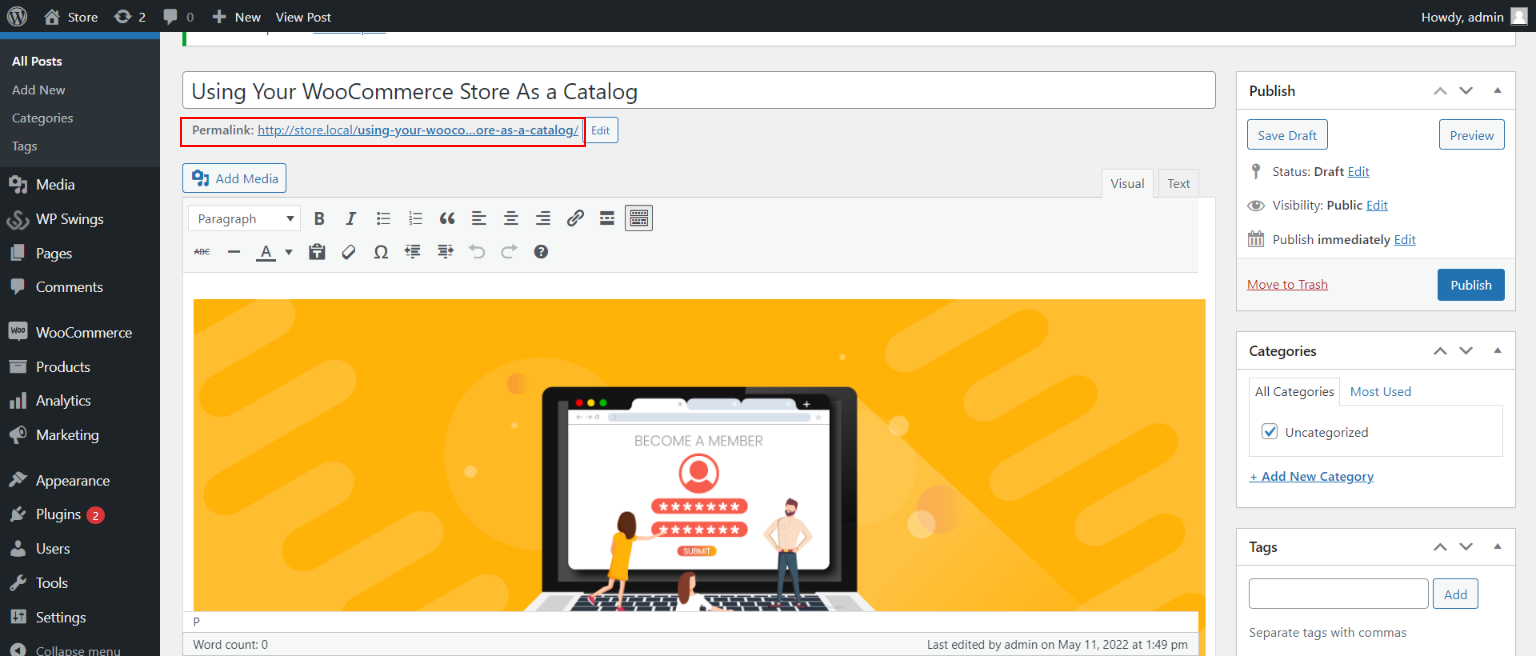Open keyboard shortcuts help
1536x656 pixels.
(x=541, y=252)
